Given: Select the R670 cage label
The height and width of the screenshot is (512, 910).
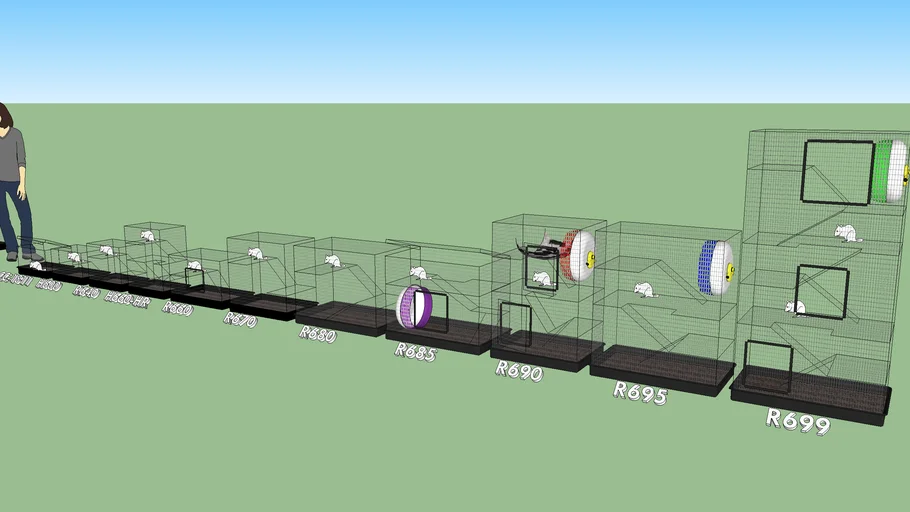Looking at the screenshot, I should 239,319.
